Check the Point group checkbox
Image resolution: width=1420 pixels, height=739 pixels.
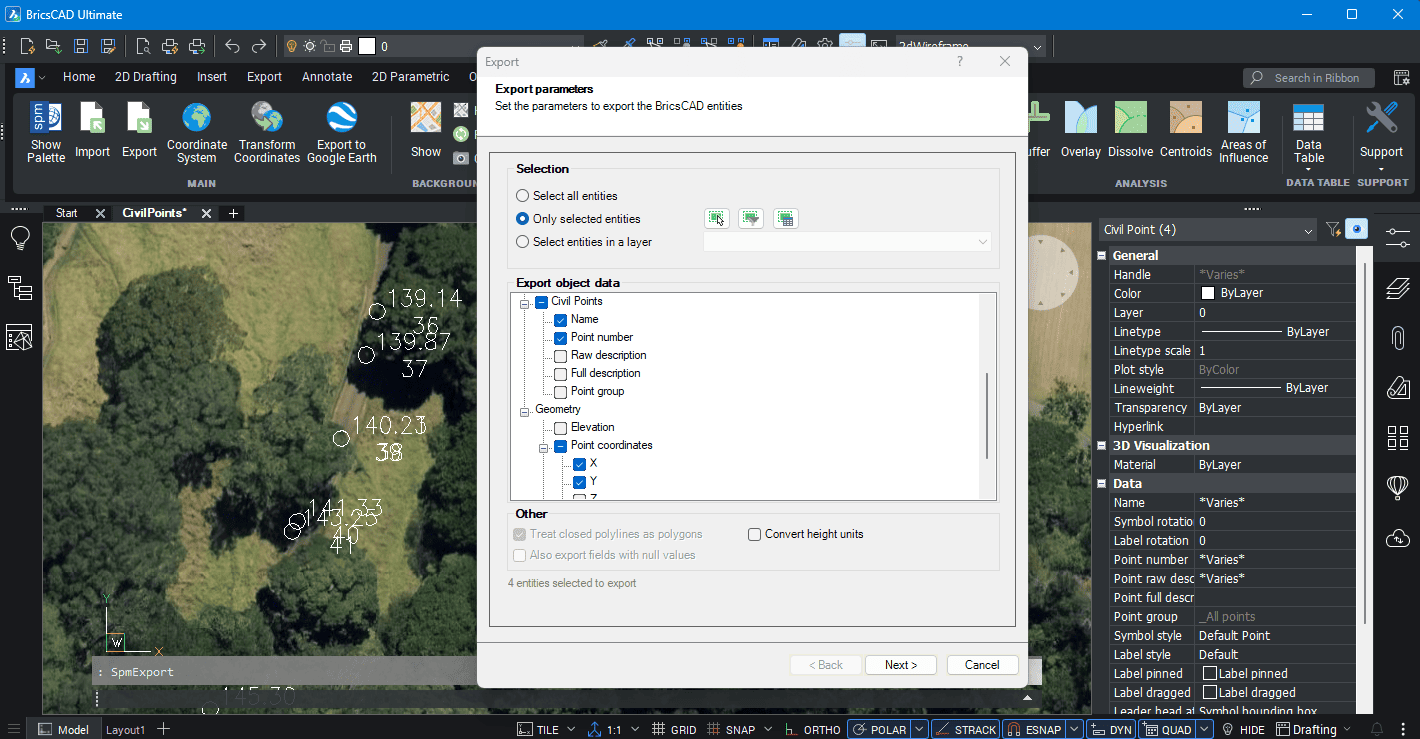pos(561,392)
